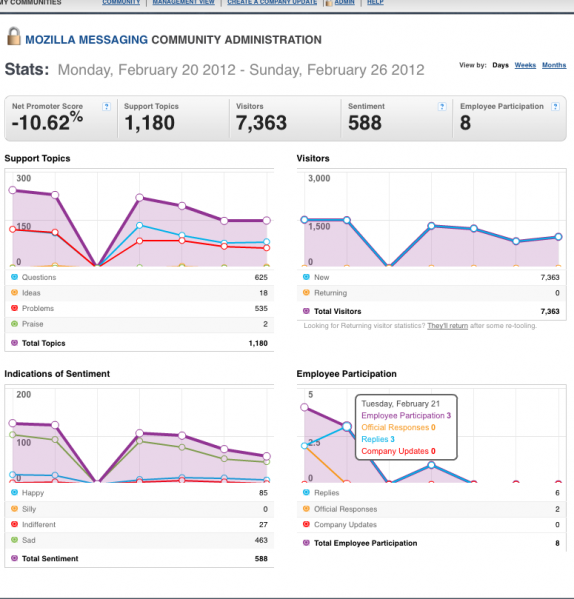Click the purple Total Topics legend dot
The height and width of the screenshot is (599, 574).
point(15,343)
